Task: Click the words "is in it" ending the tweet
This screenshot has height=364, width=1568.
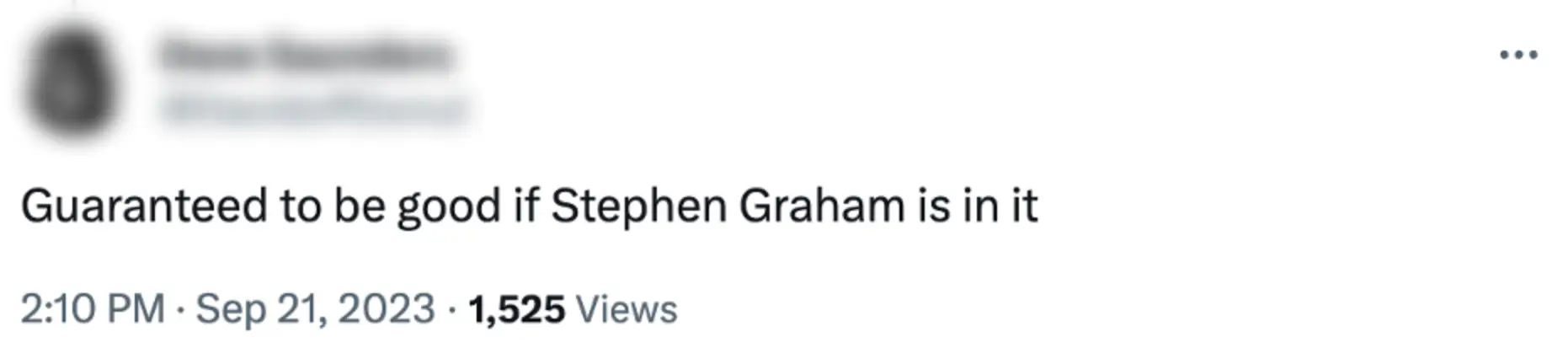Action: click(x=977, y=206)
